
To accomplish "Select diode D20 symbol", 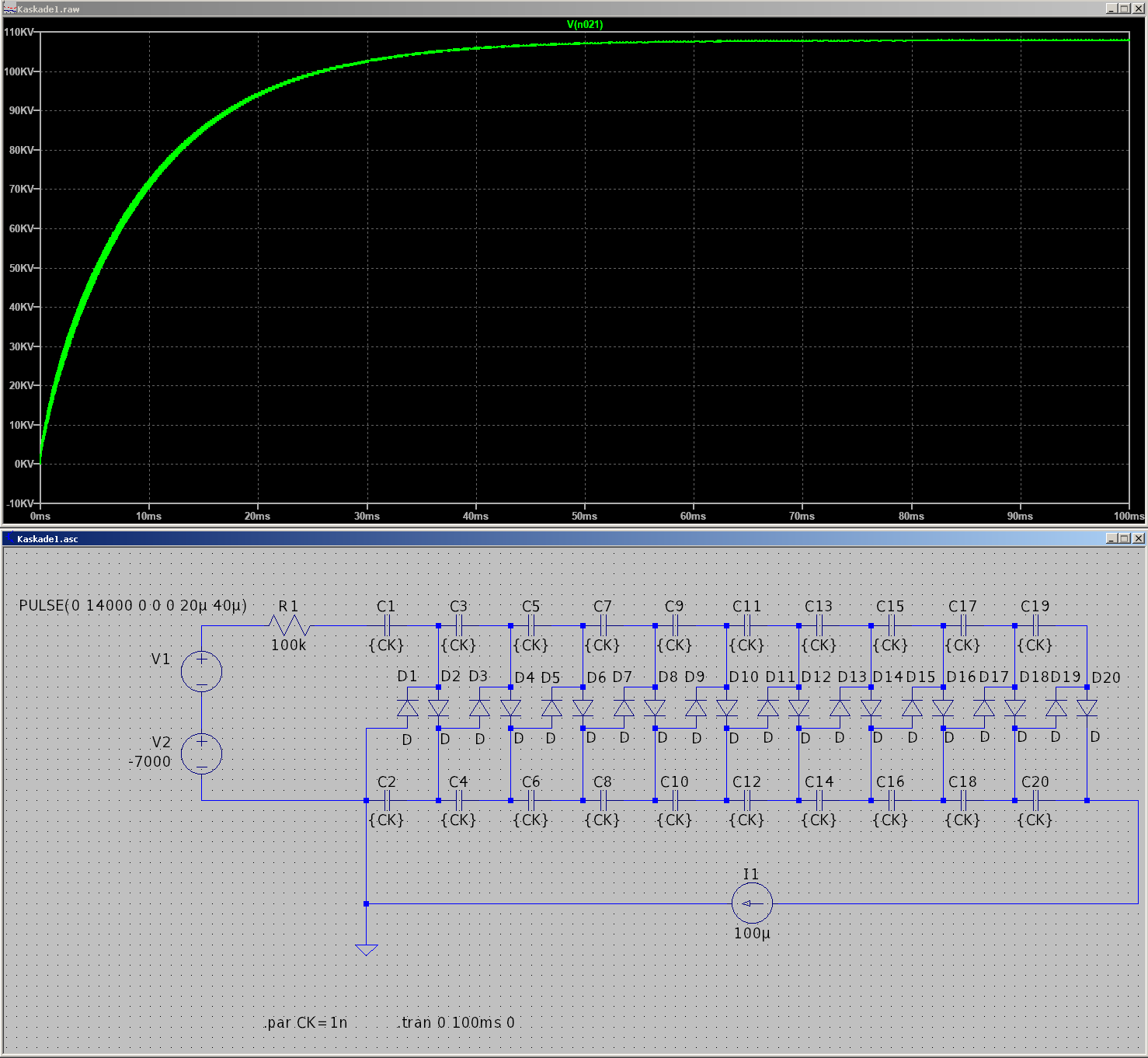I will pos(1087,708).
